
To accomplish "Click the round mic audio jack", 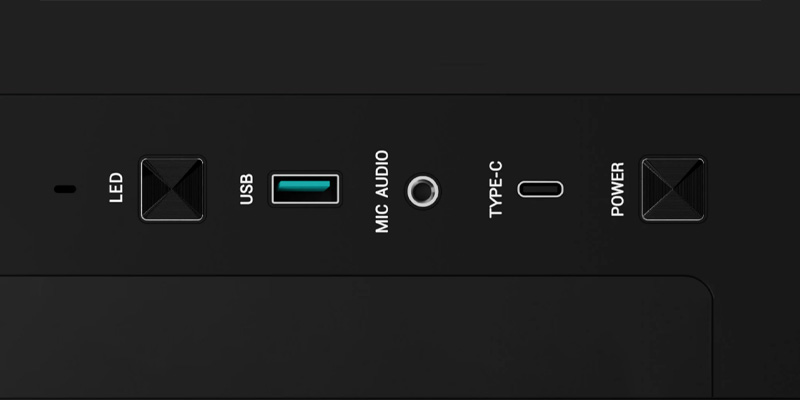I will click(422, 191).
